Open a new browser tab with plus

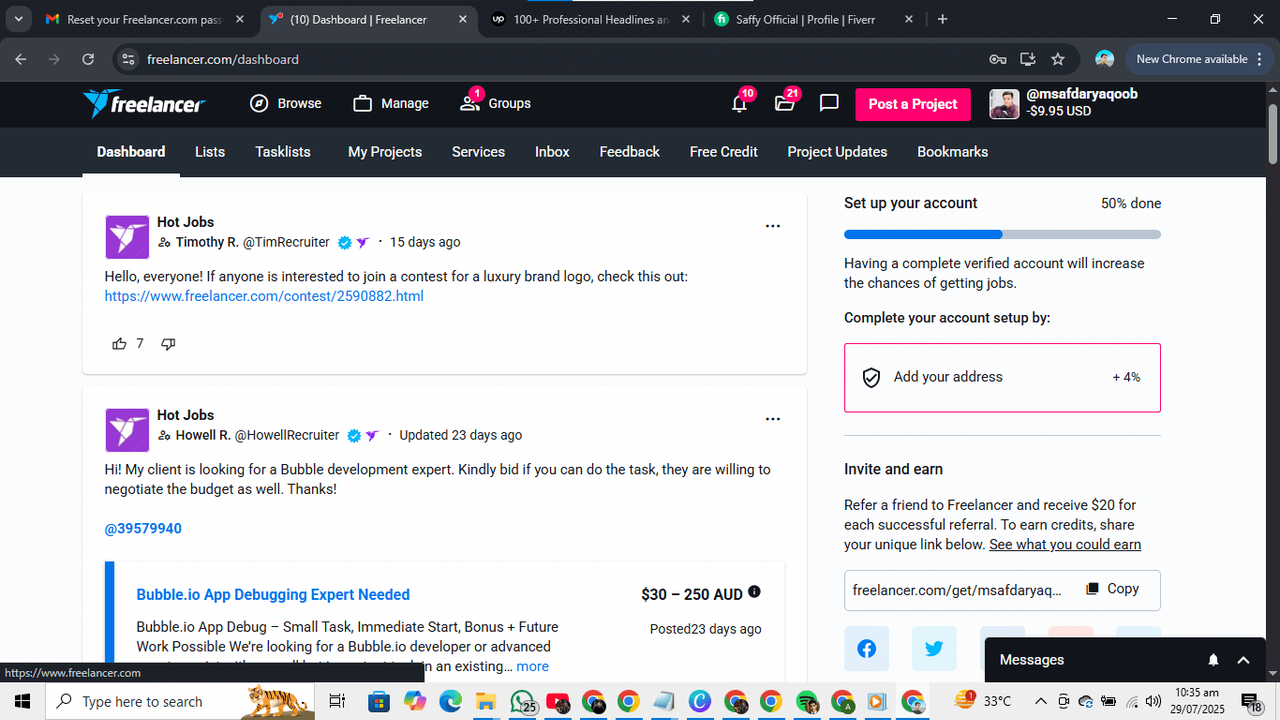[x=943, y=19]
